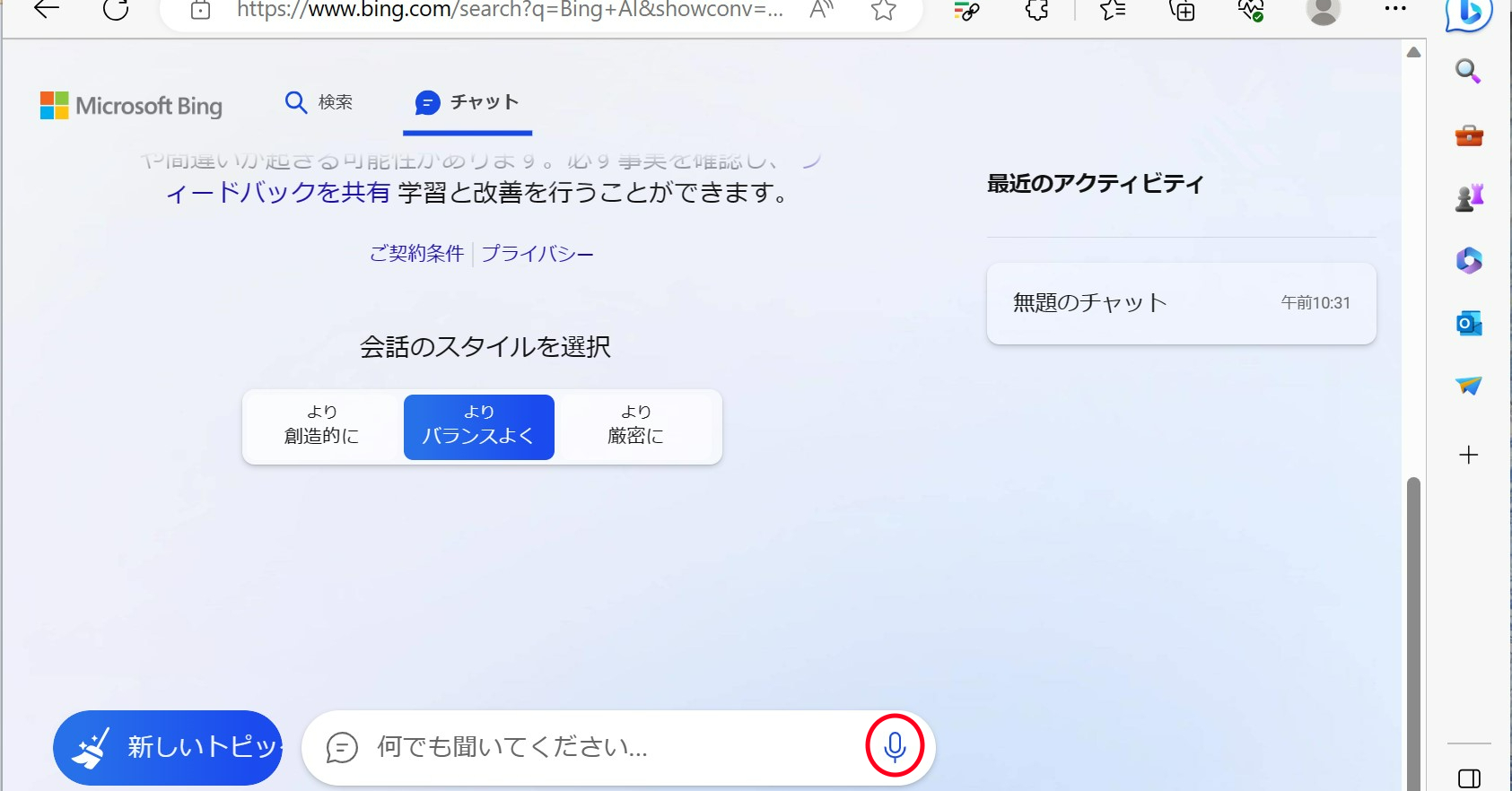This screenshot has width=1512, height=791.
Task: Click the 会話のスタイルを選択 heading
Action: point(485,346)
